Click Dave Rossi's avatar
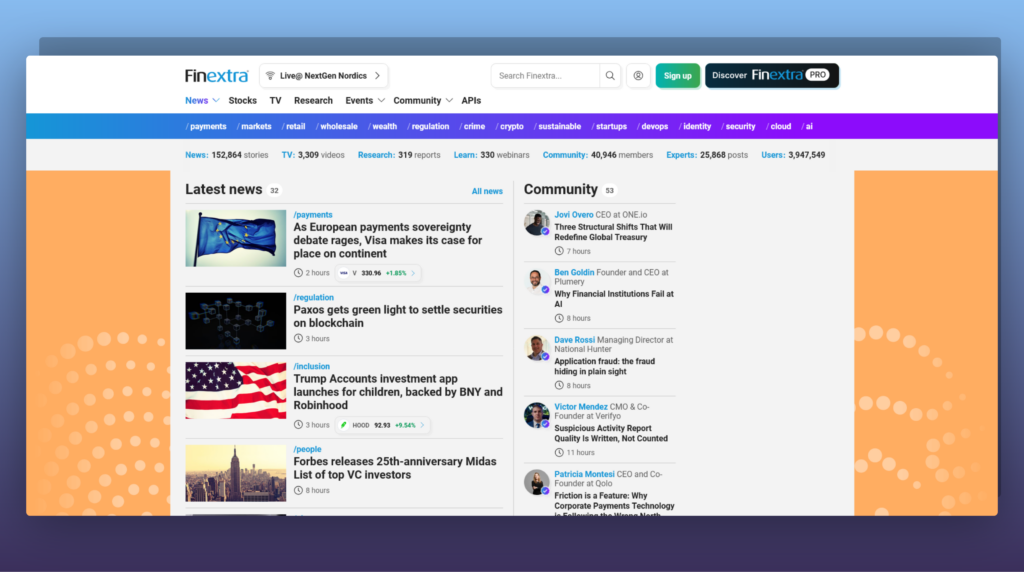 click(x=537, y=348)
